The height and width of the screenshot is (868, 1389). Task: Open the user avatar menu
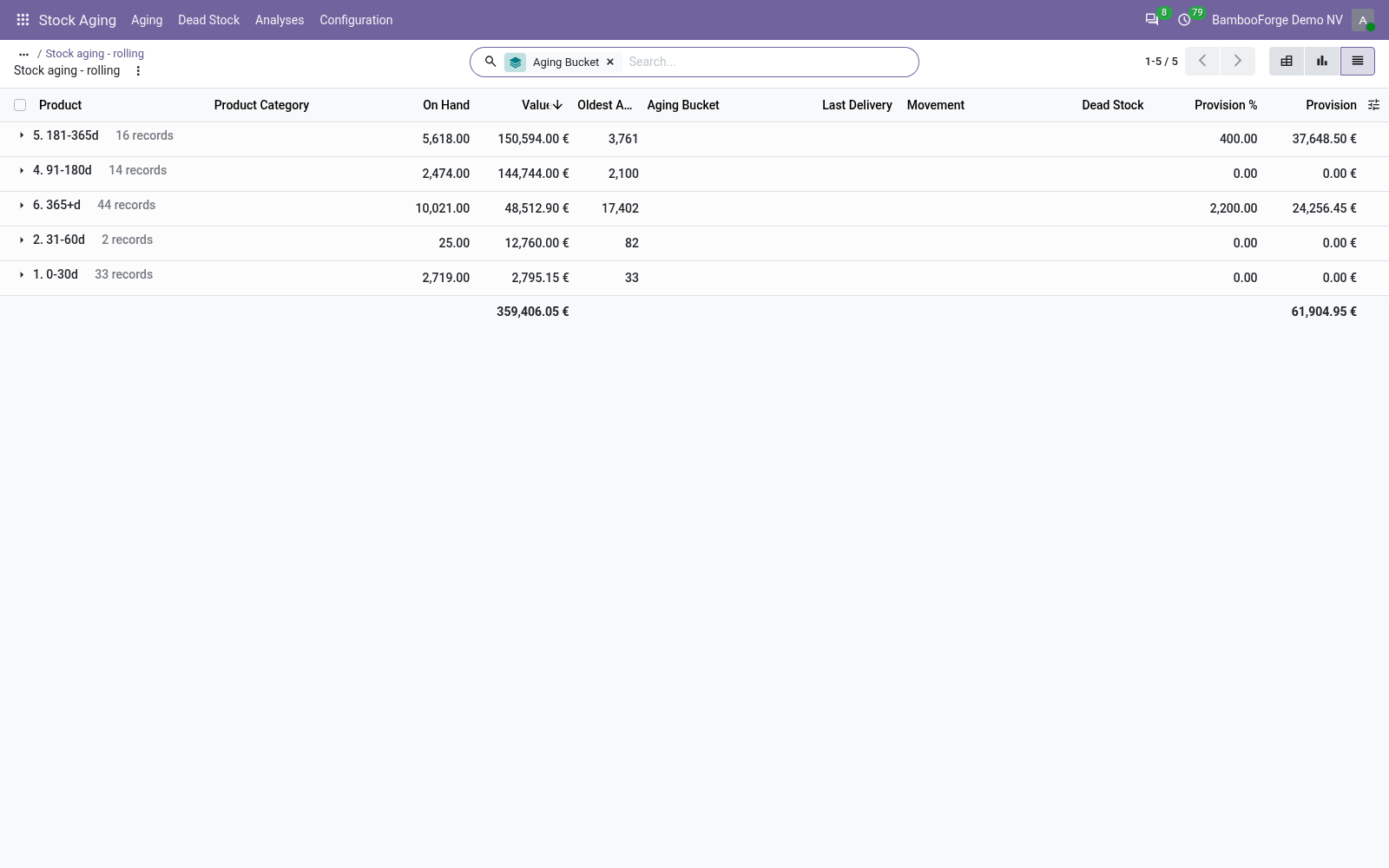1362,20
